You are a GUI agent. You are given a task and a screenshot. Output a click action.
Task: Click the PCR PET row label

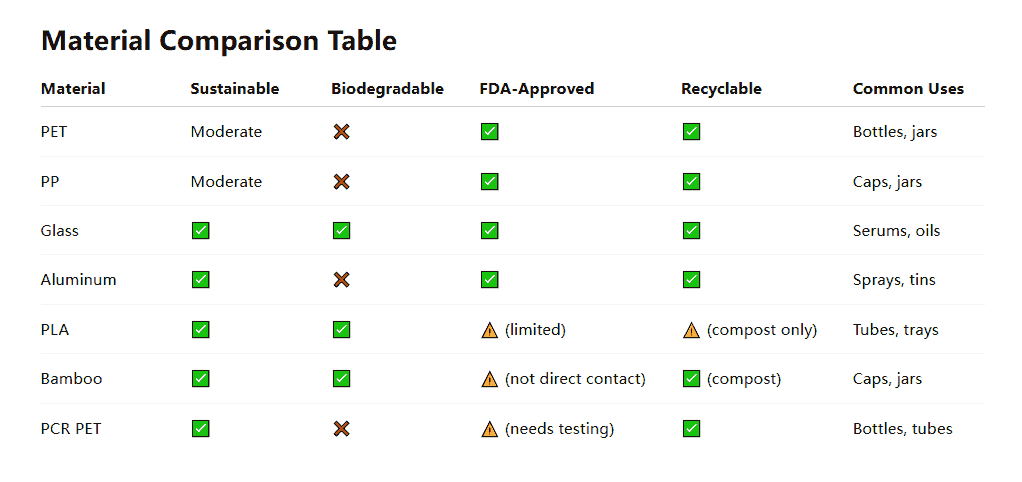(71, 429)
